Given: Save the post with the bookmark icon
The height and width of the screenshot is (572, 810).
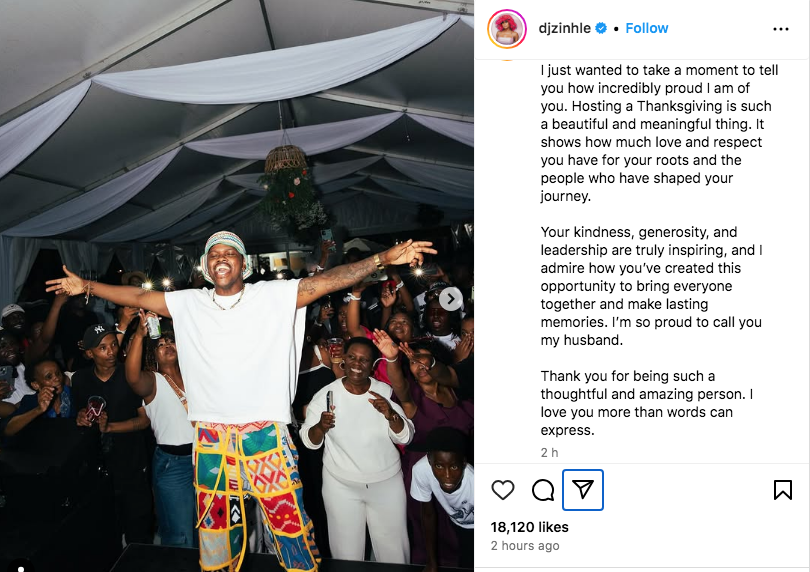Looking at the screenshot, I should [783, 490].
